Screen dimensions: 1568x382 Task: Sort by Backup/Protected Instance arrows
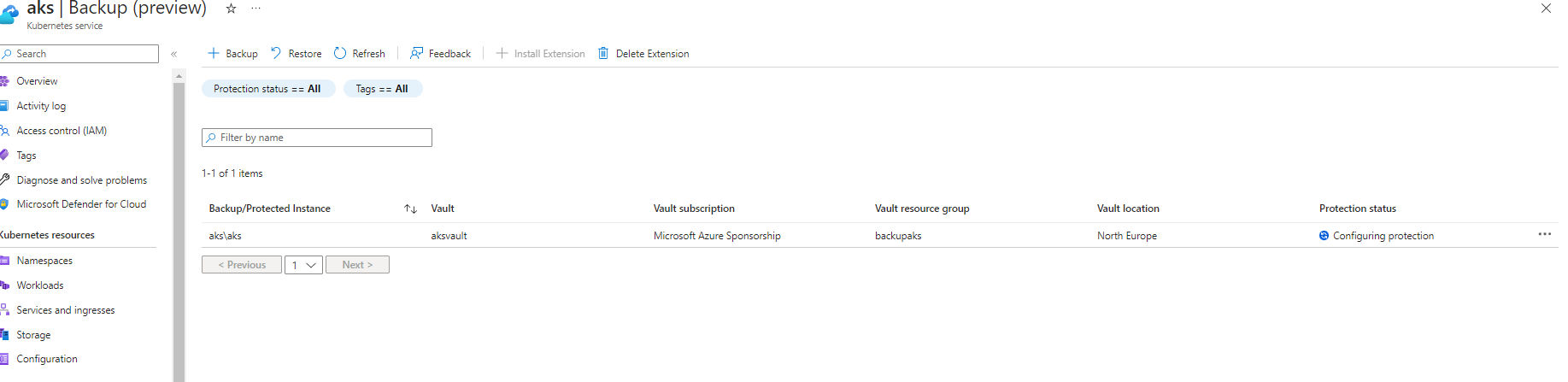[x=410, y=209]
